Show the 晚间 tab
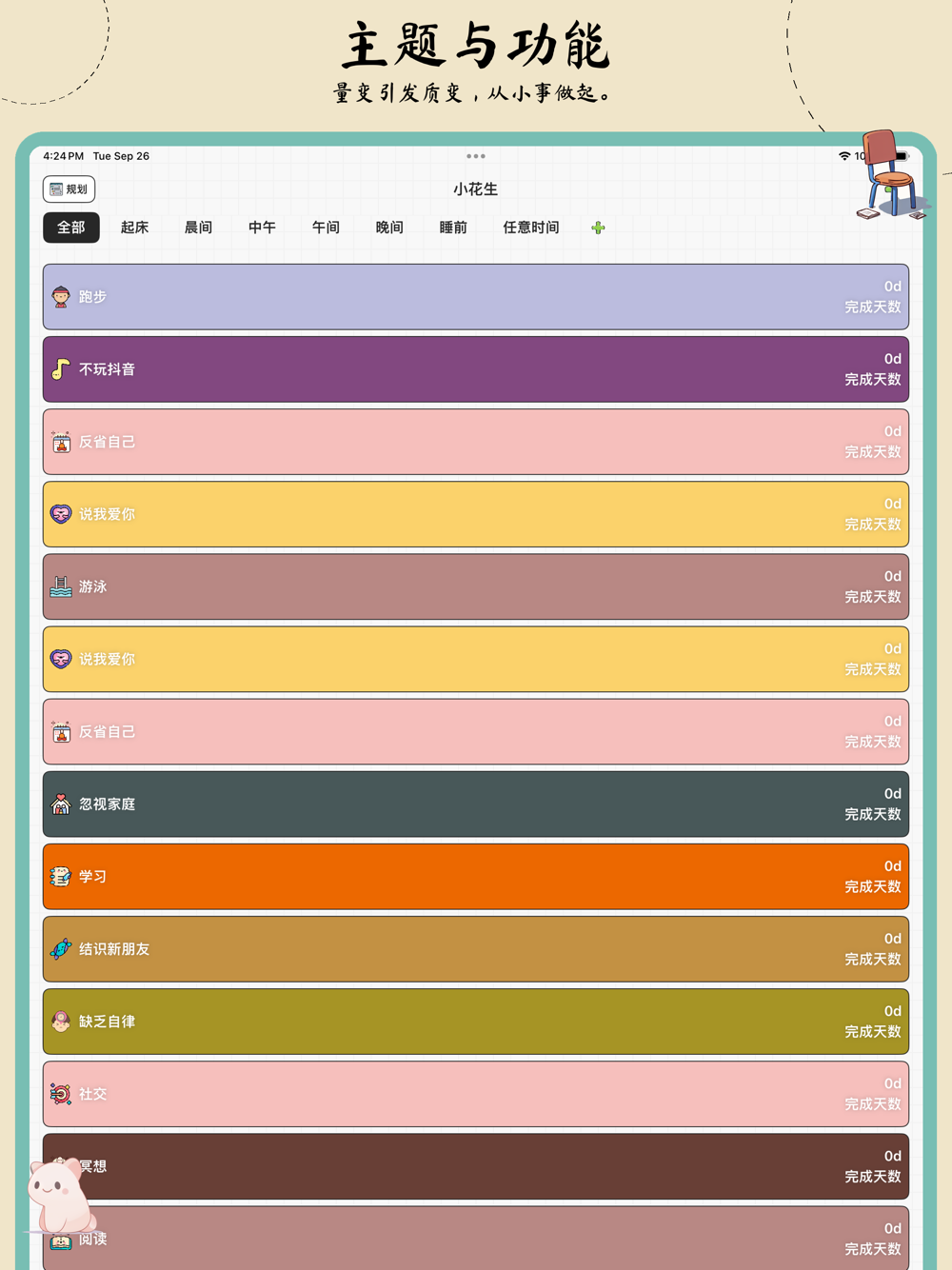Viewport: 952px width, 1270px height. click(389, 228)
